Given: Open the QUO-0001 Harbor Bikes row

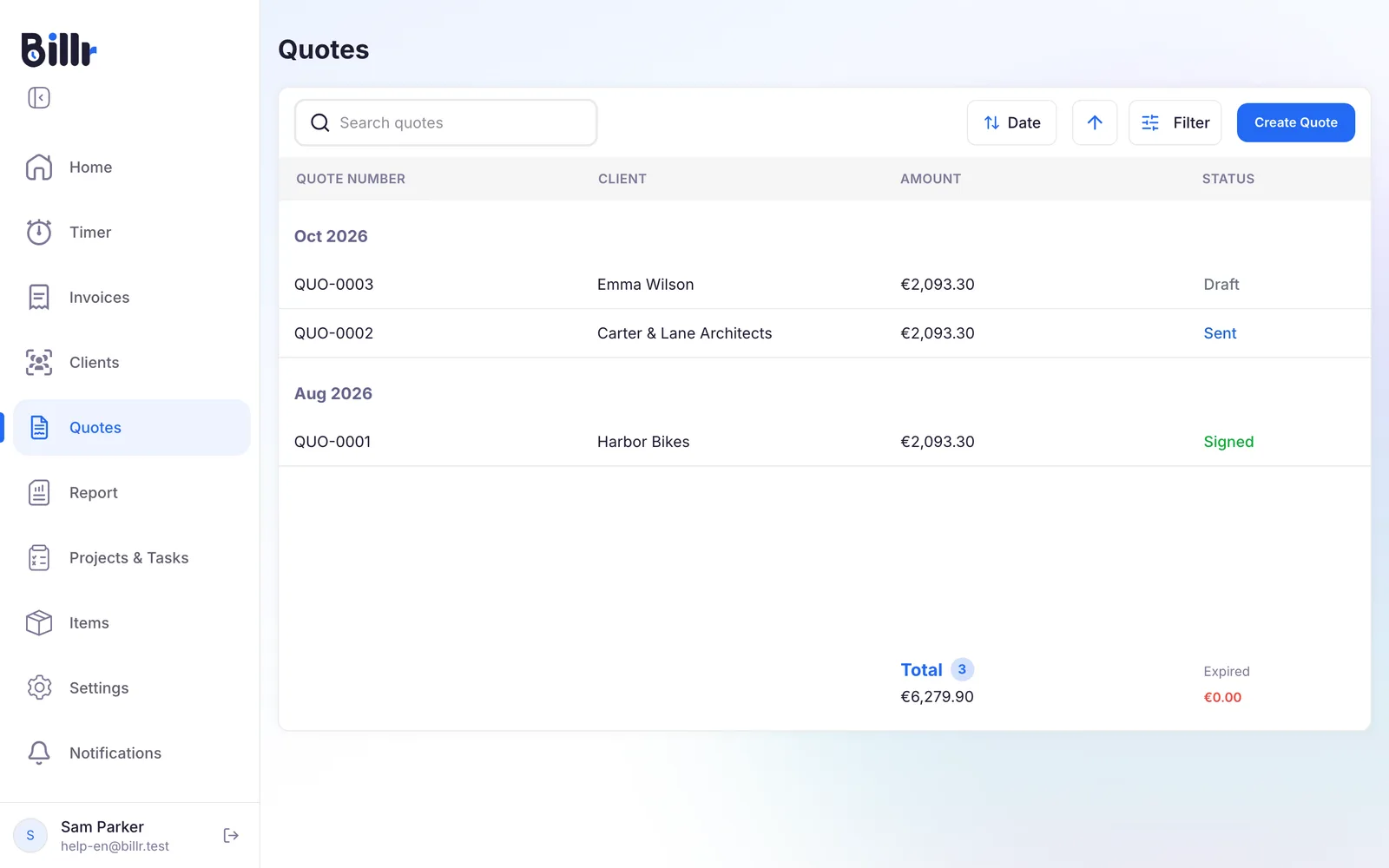Looking at the screenshot, I should coord(825,442).
